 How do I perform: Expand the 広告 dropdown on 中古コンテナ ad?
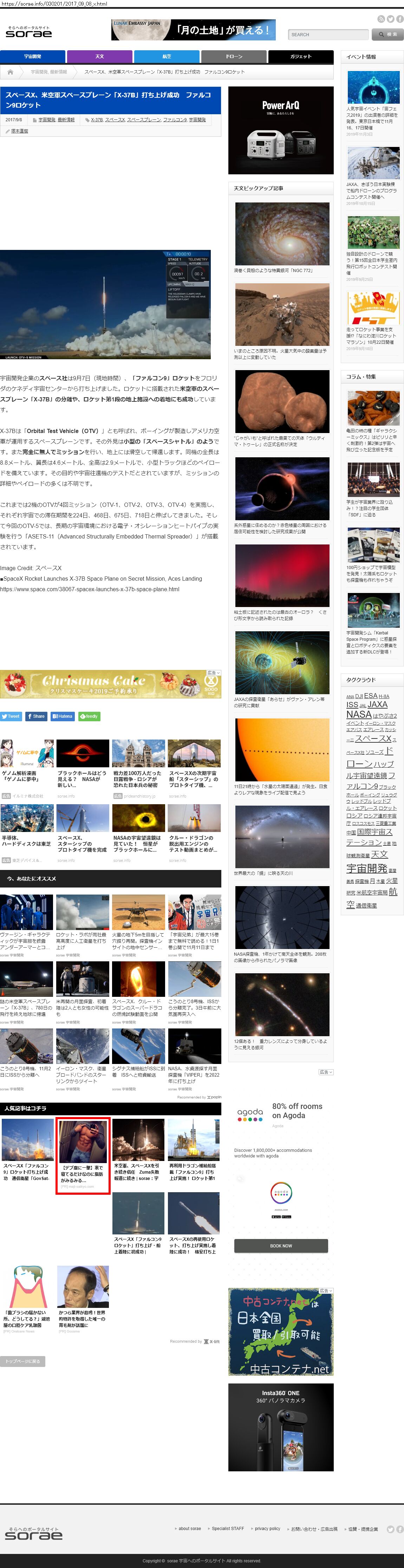point(326,1290)
